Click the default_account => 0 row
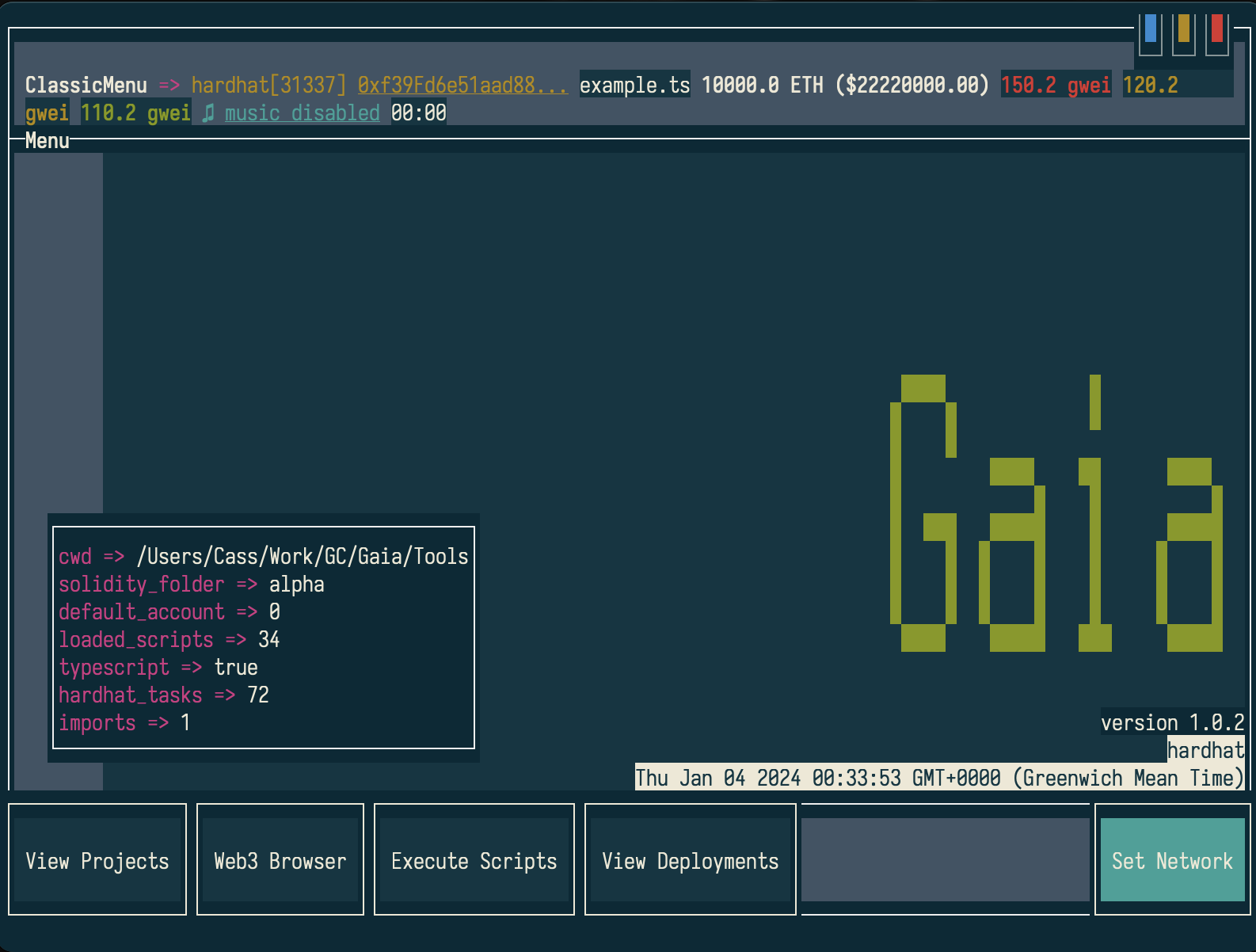1256x952 pixels. click(169, 611)
